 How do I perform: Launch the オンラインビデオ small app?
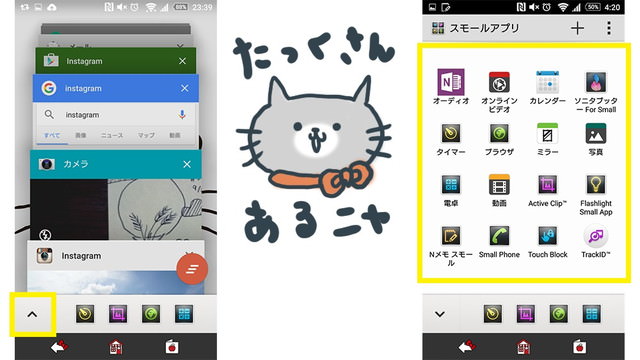click(x=499, y=83)
